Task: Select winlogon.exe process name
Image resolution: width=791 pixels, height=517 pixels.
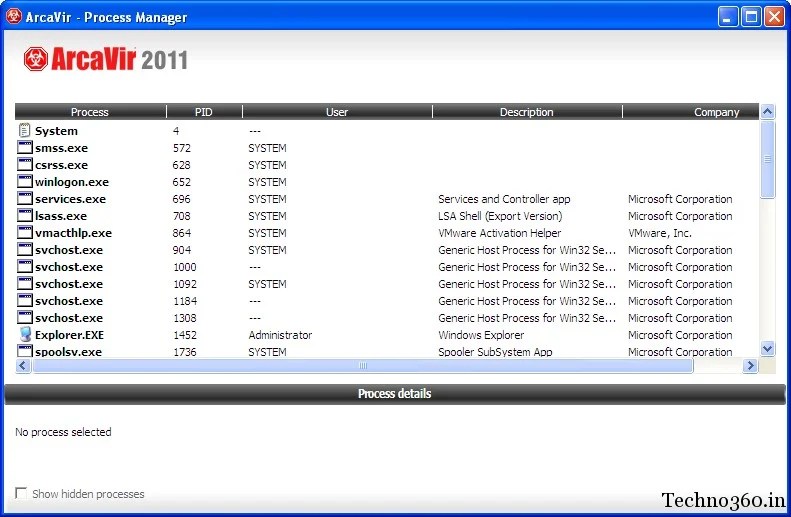Action: coord(72,182)
